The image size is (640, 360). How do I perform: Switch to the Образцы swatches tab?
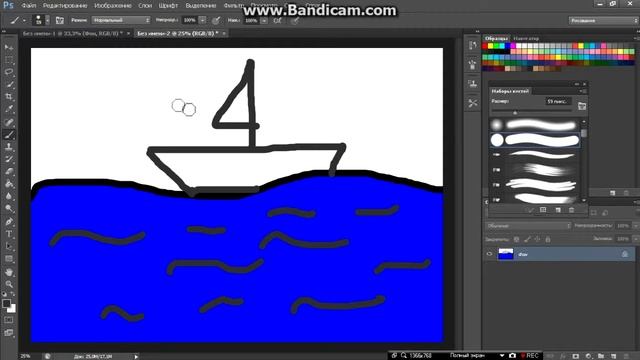[496, 38]
